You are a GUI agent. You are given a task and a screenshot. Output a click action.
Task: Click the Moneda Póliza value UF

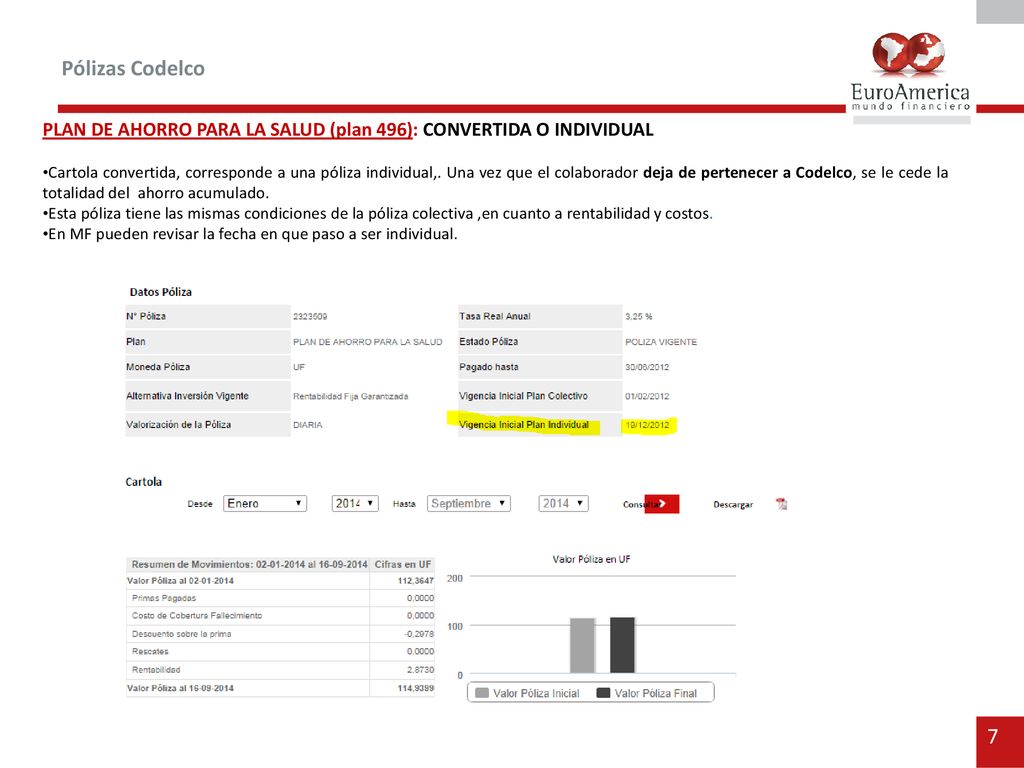pyautogui.click(x=298, y=367)
